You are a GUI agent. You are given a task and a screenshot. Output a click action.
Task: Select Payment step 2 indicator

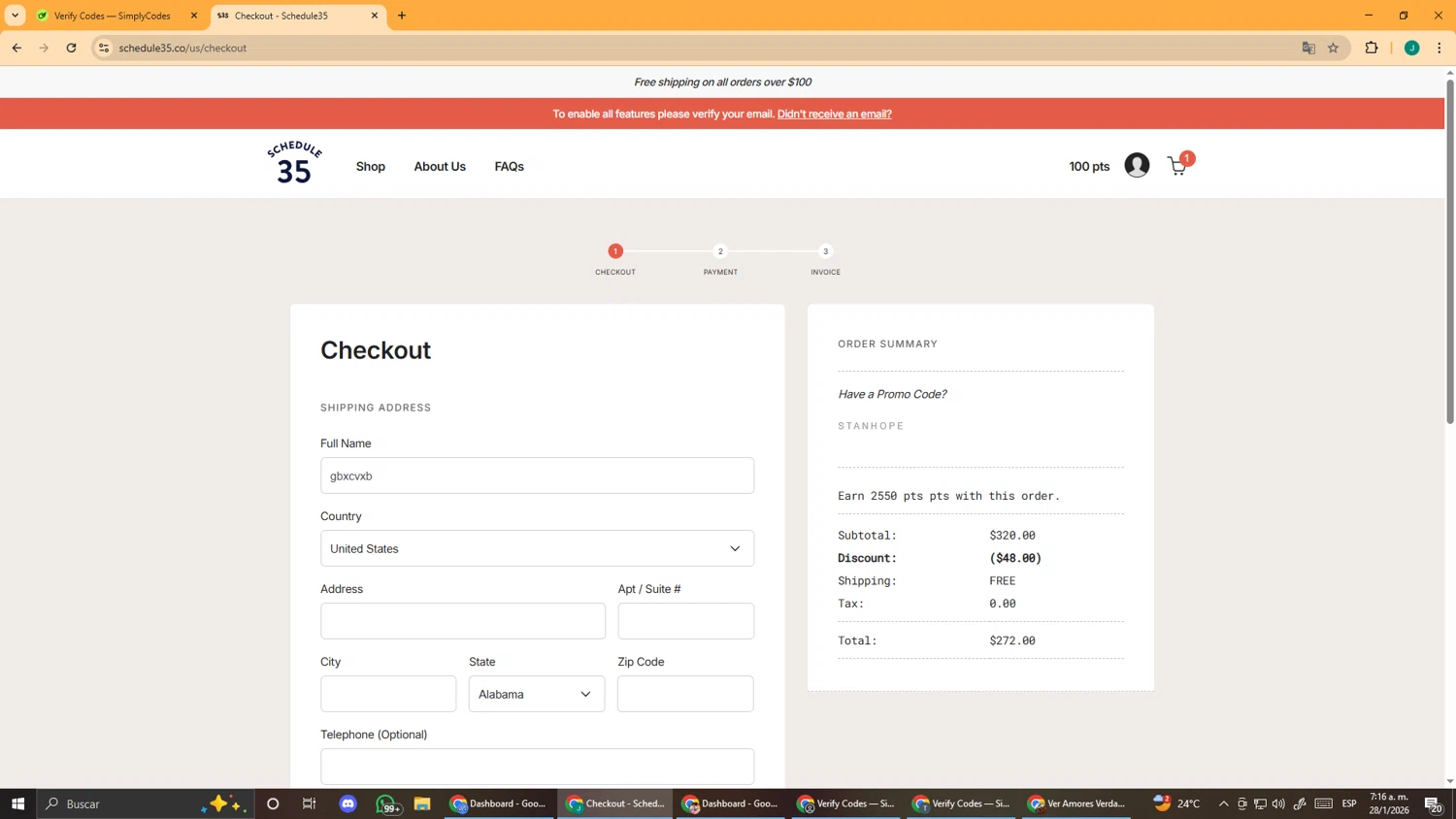[x=720, y=251]
